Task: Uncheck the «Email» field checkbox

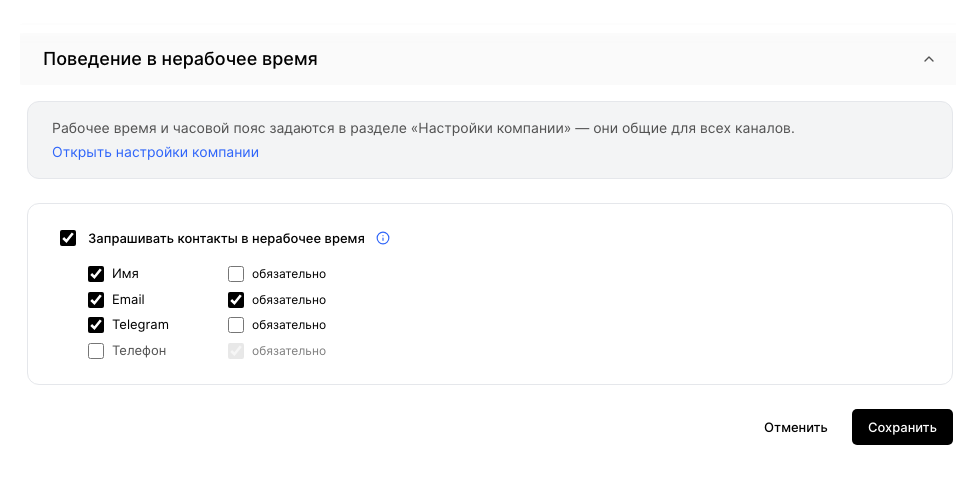Action: (96, 300)
